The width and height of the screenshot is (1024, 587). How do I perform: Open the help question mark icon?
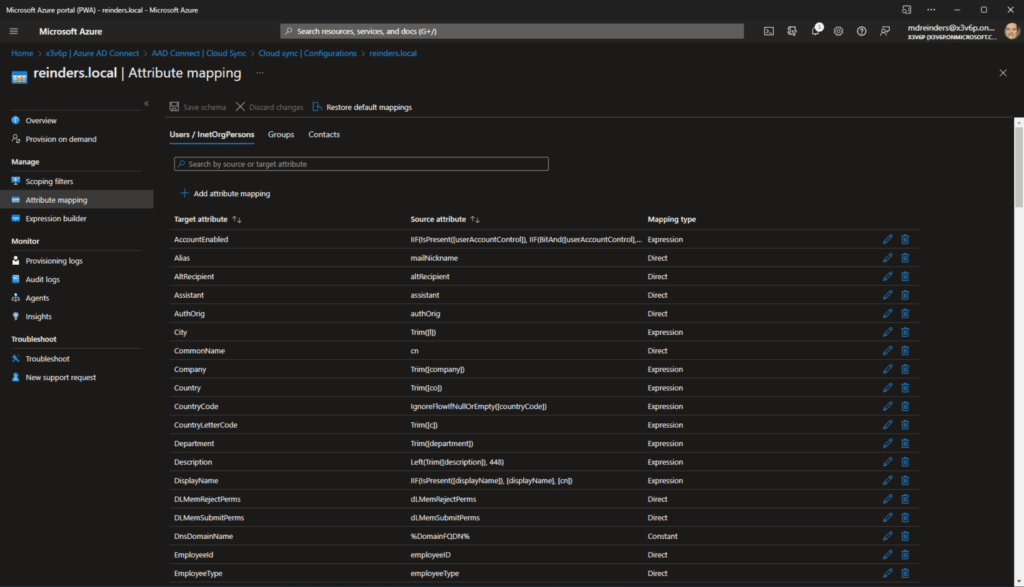click(x=861, y=31)
